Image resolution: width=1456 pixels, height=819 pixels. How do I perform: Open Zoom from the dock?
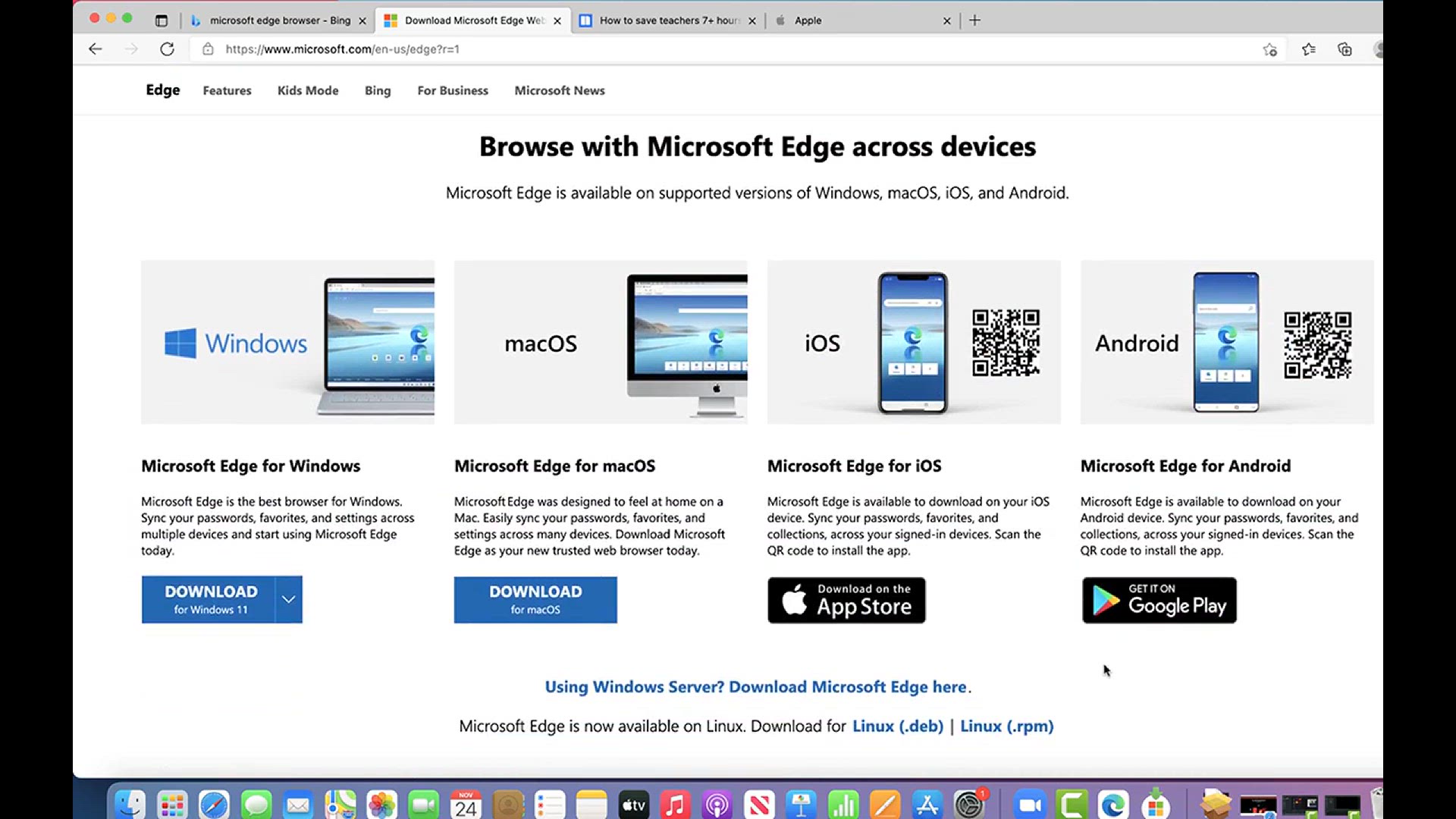click(1030, 805)
